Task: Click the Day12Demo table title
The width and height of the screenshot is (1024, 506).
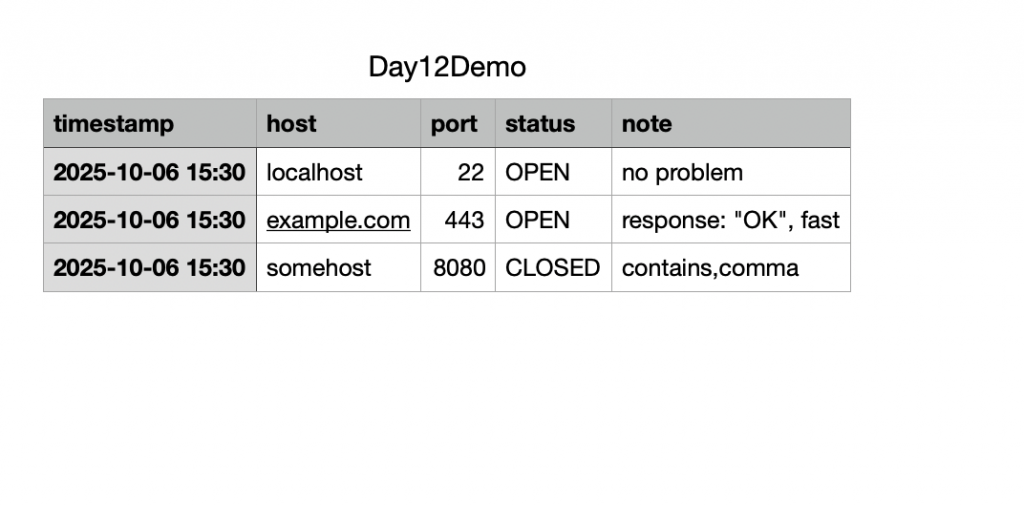Action: point(447,67)
